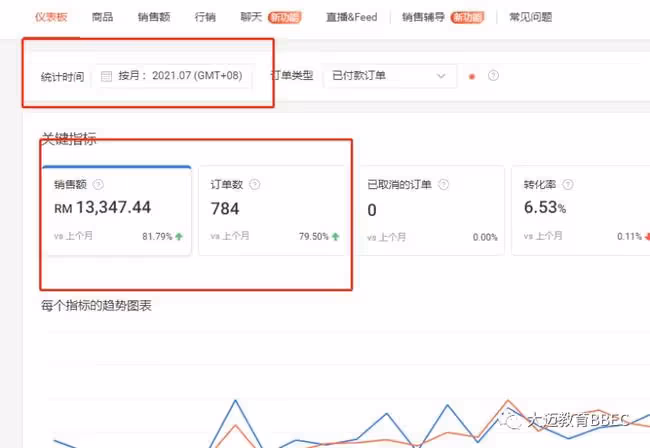The height and width of the screenshot is (448, 650).
Task: Click the help icon beside 订单数
Action: click(x=255, y=184)
